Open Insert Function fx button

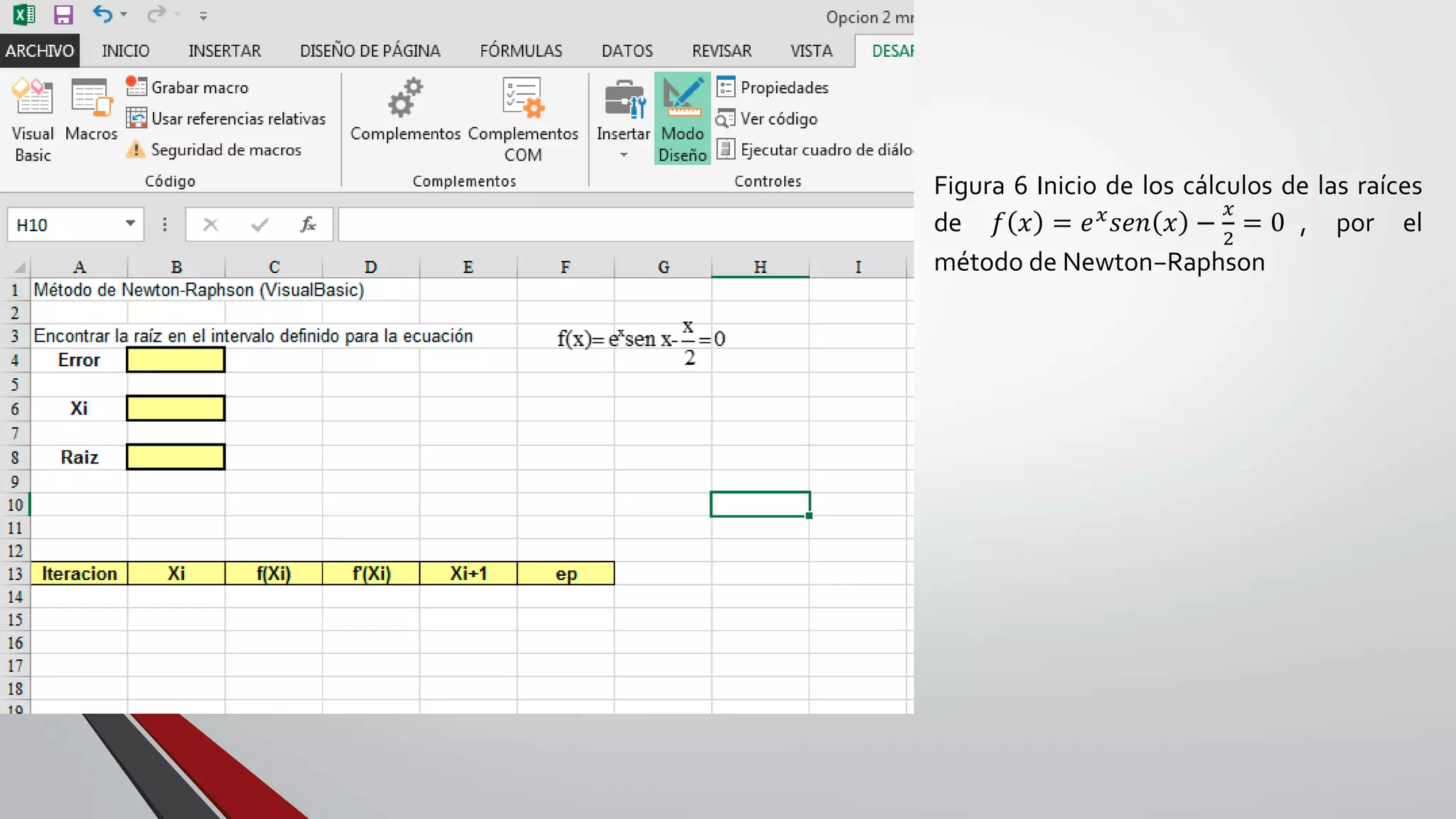click(x=308, y=225)
